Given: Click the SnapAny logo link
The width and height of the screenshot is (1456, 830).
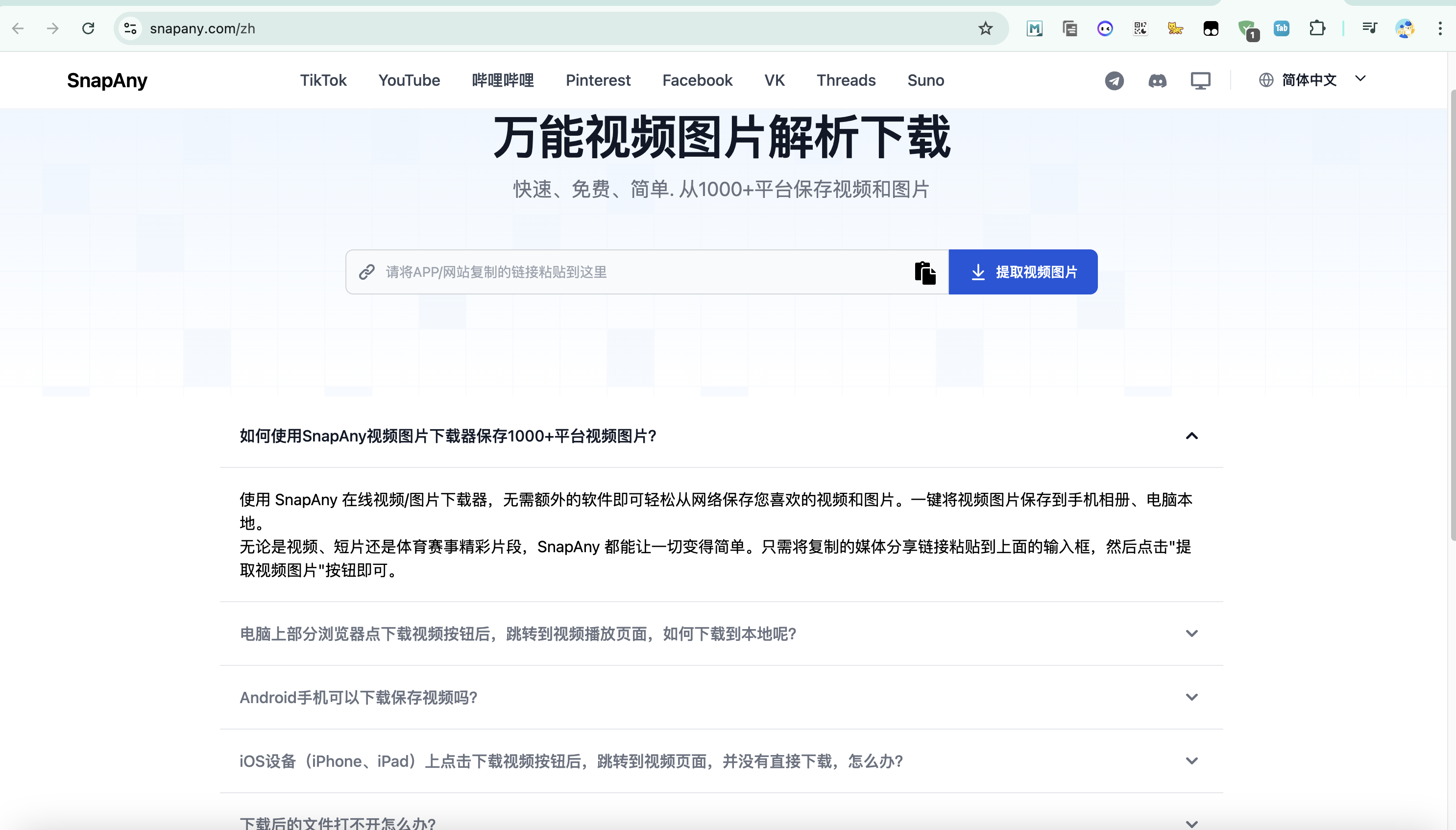Looking at the screenshot, I should (x=107, y=80).
